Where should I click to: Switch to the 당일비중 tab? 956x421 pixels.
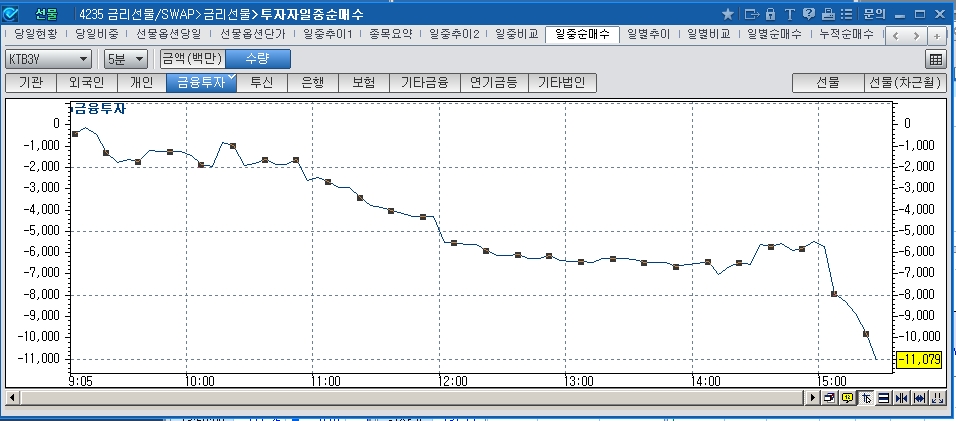[97, 35]
